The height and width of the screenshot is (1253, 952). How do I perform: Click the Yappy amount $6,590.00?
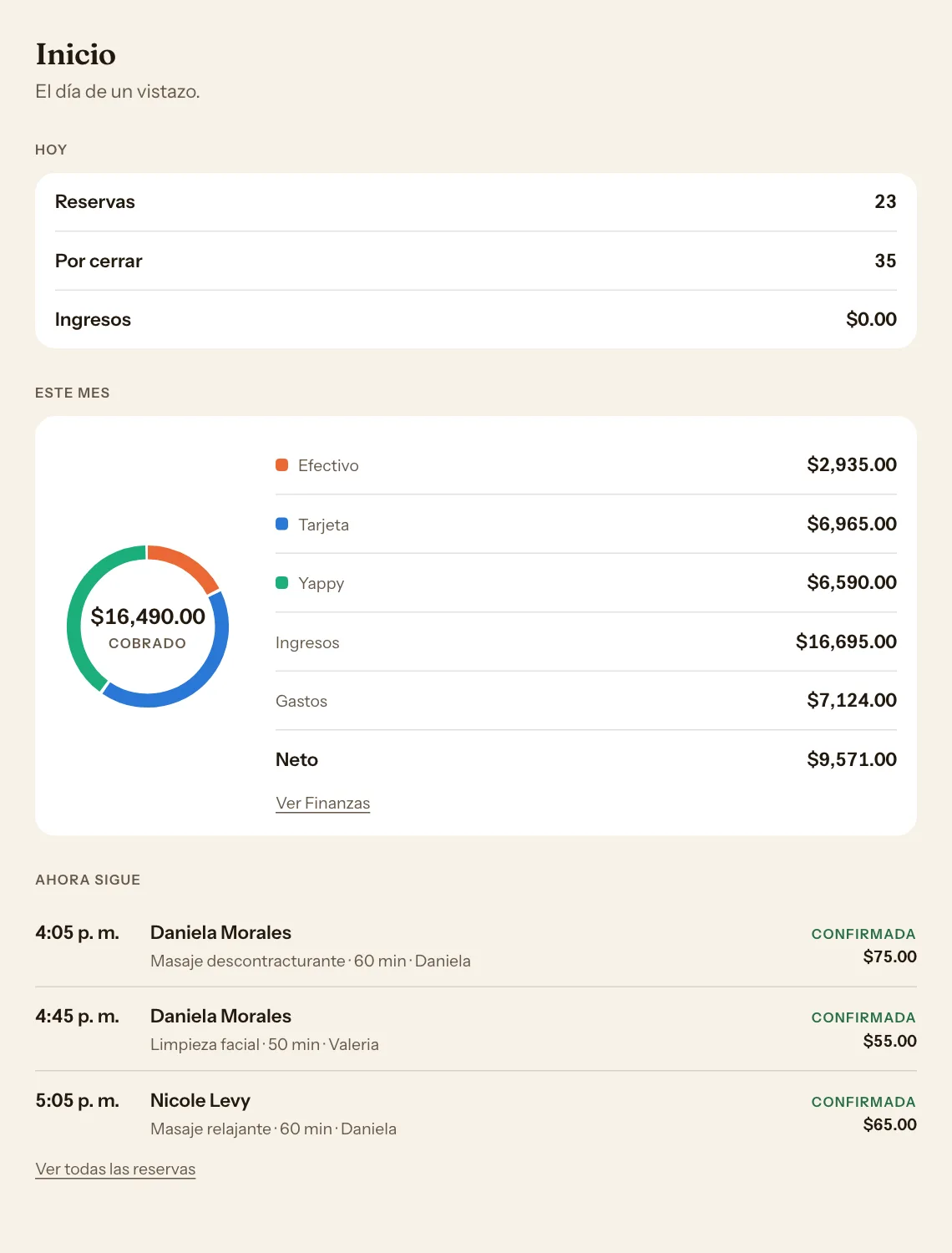point(852,582)
